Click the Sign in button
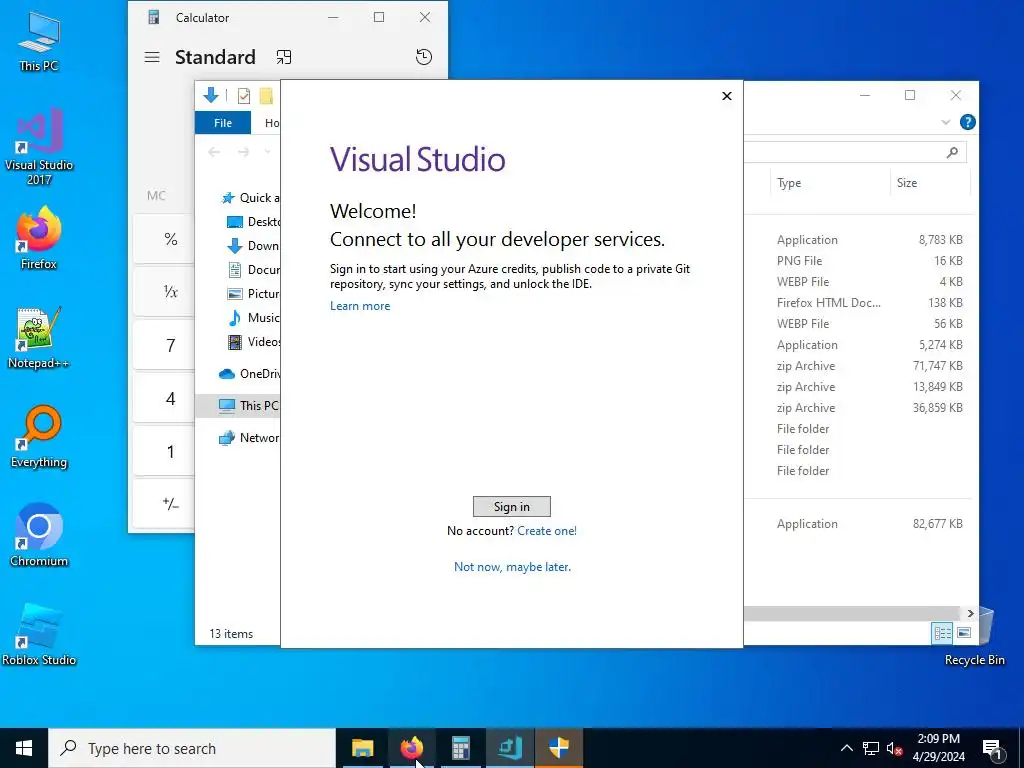Image resolution: width=1024 pixels, height=768 pixels. point(511,507)
